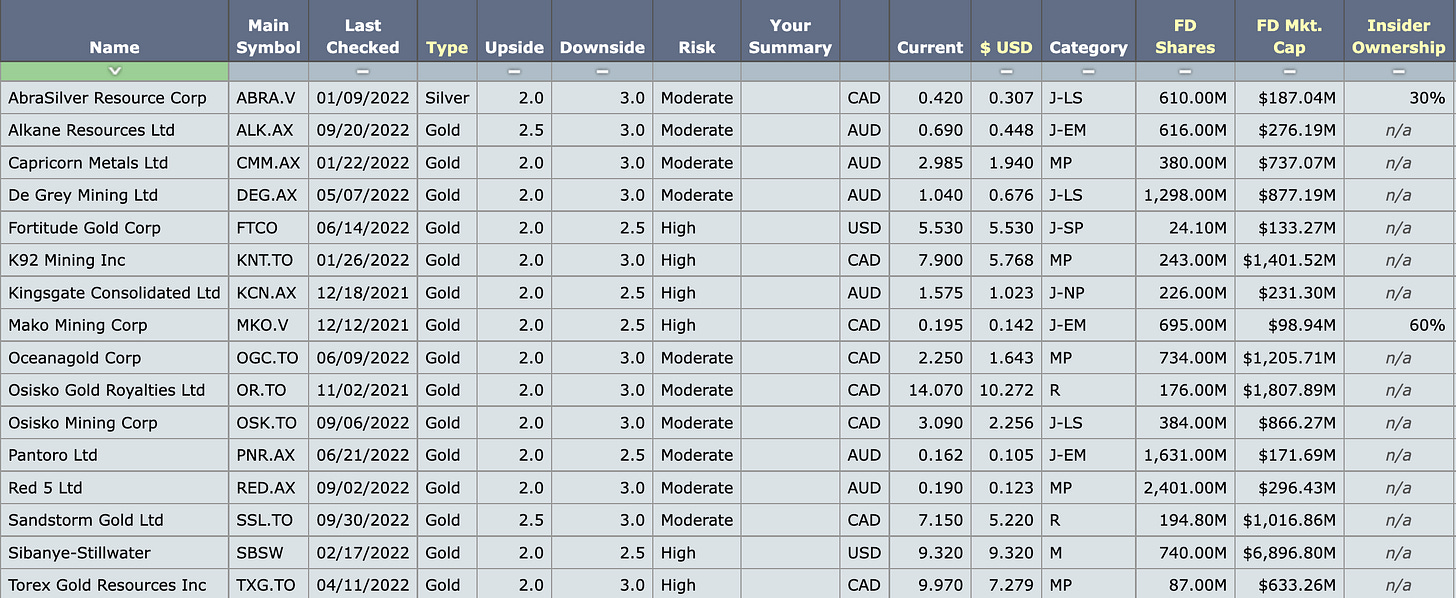Open the Name column filter chevron
This screenshot has height=598, width=1456.
click(115, 71)
